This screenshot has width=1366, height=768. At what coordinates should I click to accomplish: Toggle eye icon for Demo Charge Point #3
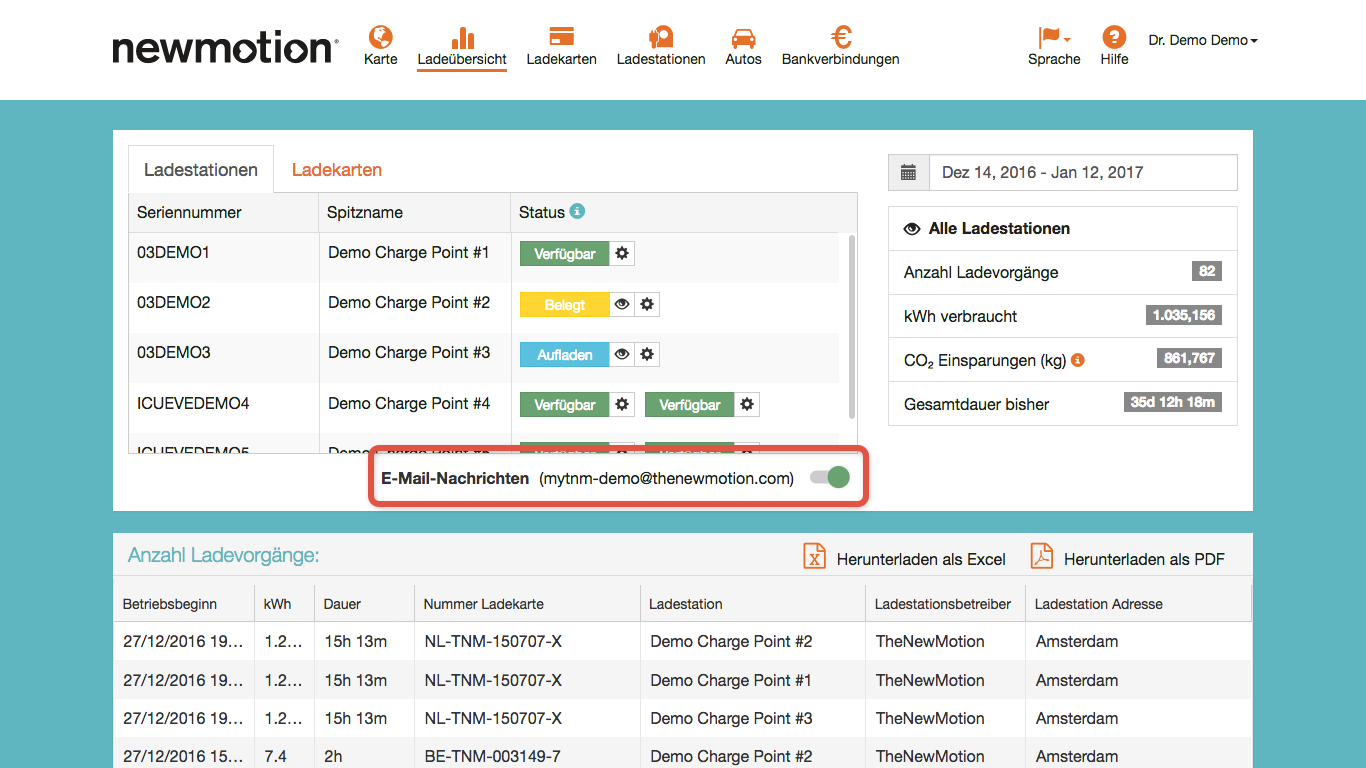tap(622, 354)
